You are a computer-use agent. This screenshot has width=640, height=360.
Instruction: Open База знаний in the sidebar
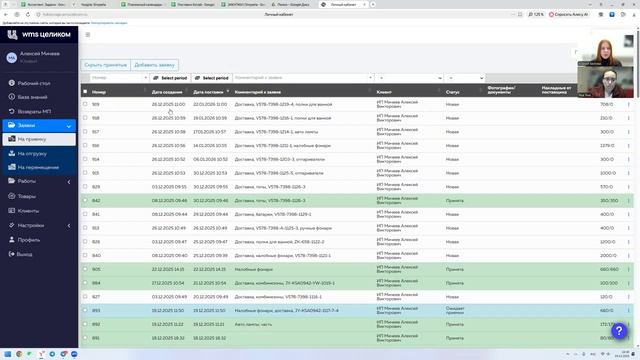32,97
